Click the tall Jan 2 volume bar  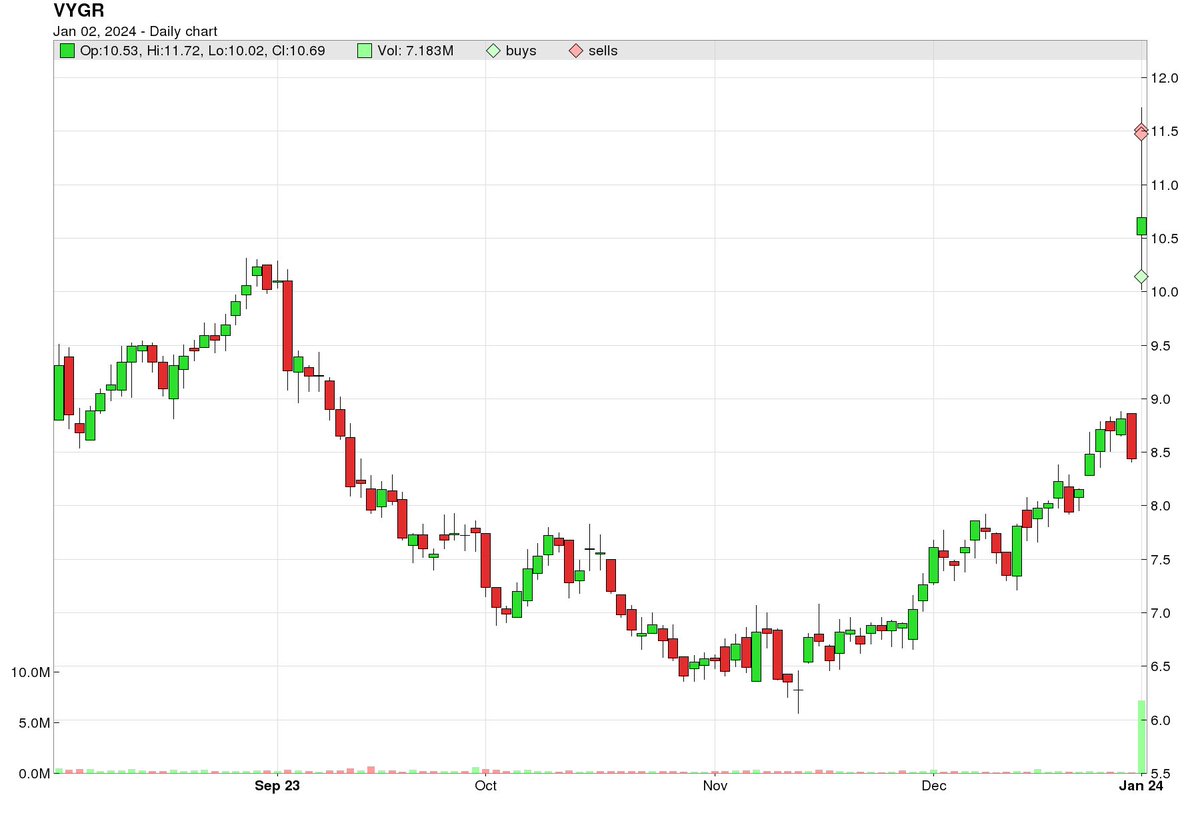(1141, 737)
